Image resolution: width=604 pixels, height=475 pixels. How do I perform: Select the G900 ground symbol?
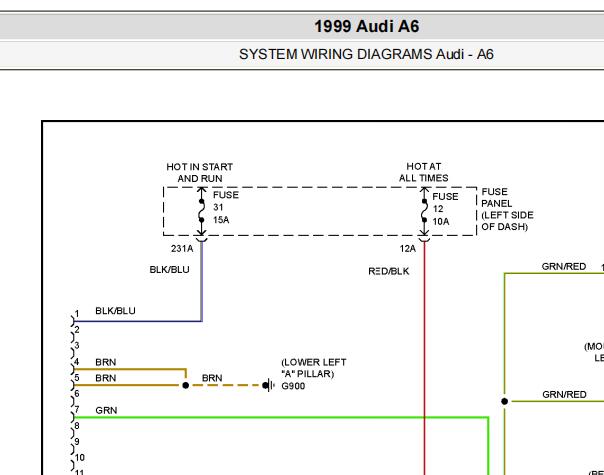[268, 385]
